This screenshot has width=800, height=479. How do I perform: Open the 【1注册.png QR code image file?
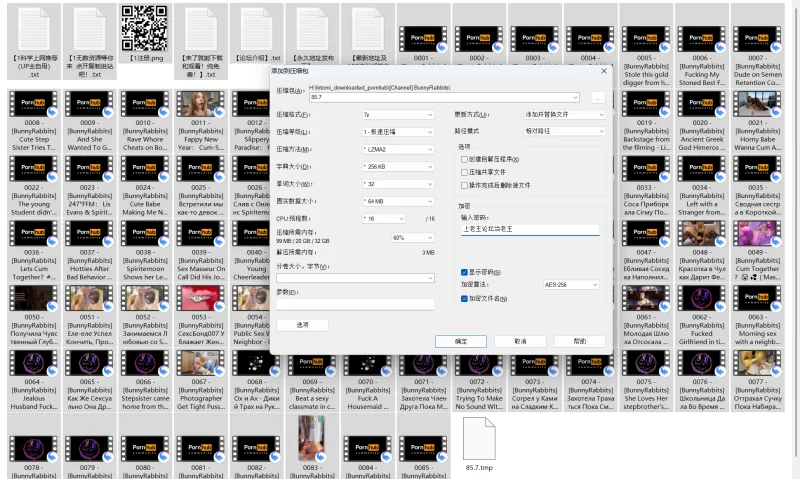[x=143, y=28]
